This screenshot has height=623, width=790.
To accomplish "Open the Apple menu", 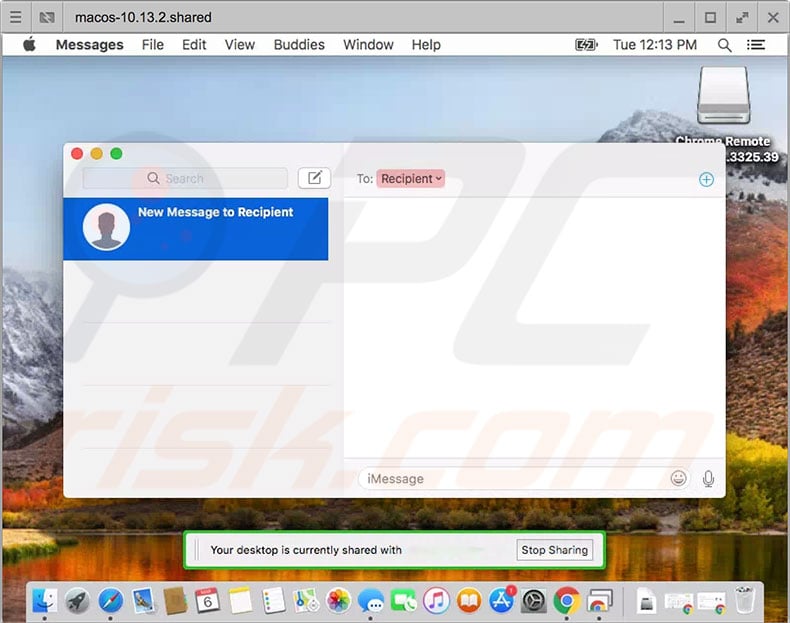I will [x=30, y=44].
